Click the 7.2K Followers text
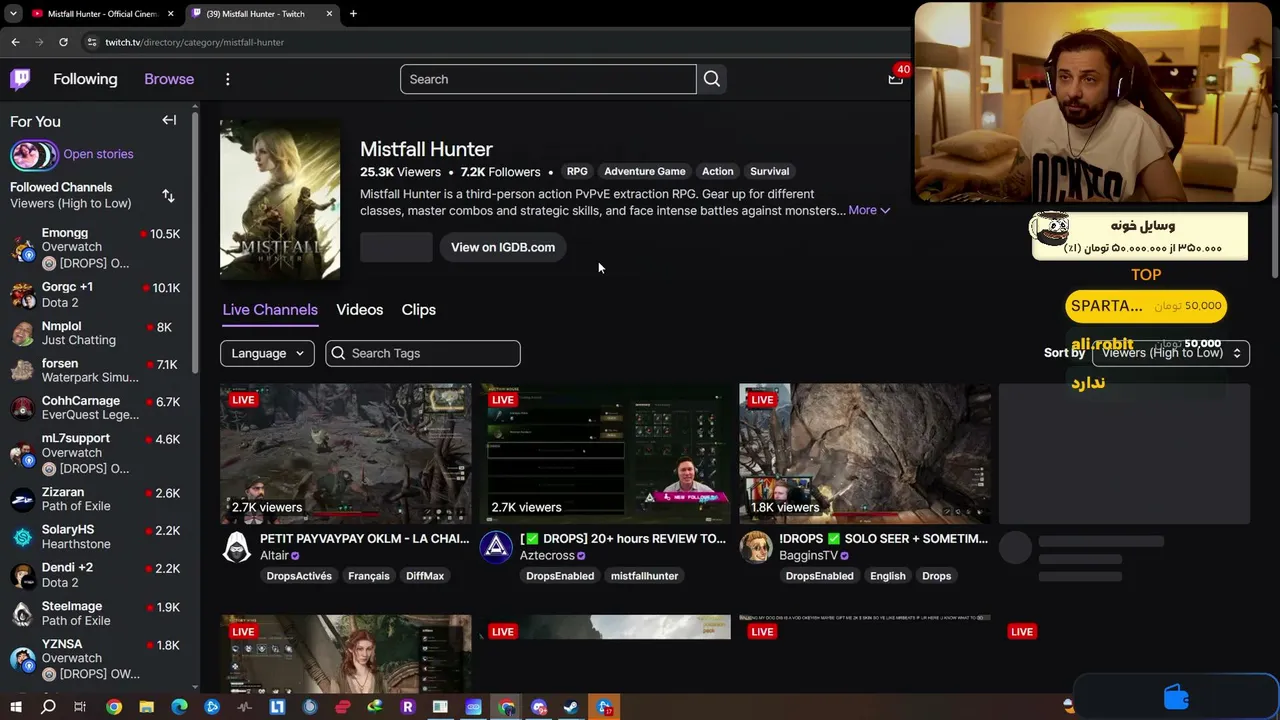 click(x=500, y=172)
